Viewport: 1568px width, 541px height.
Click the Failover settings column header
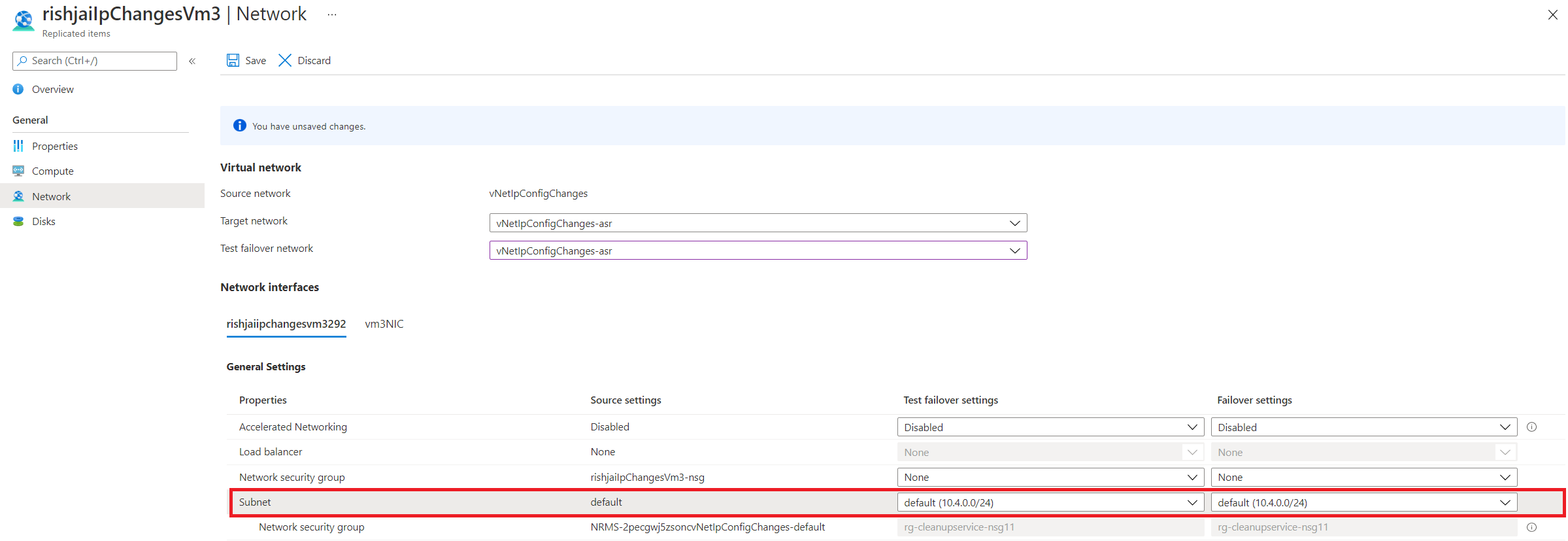(x=1255, y=400)
